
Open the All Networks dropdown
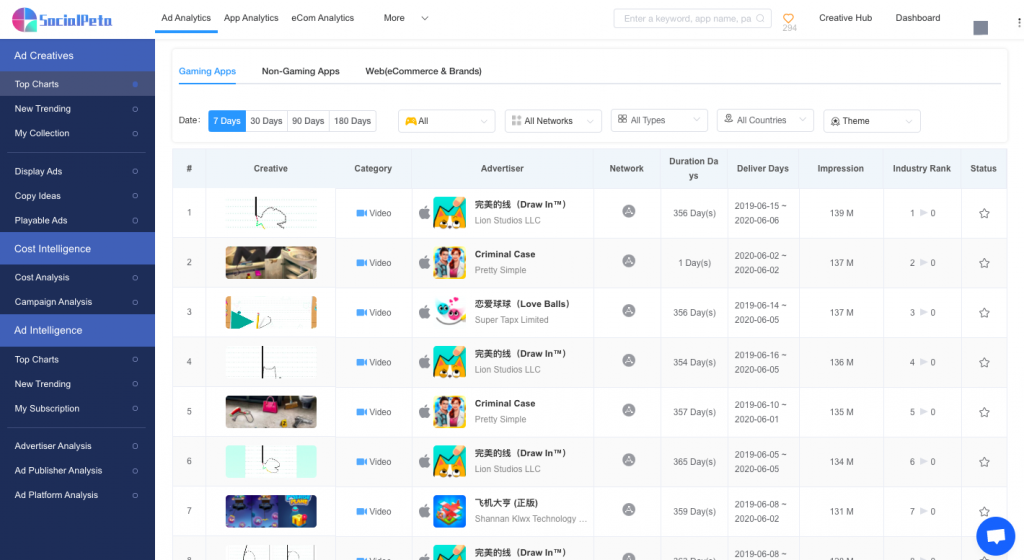point(553,121)
